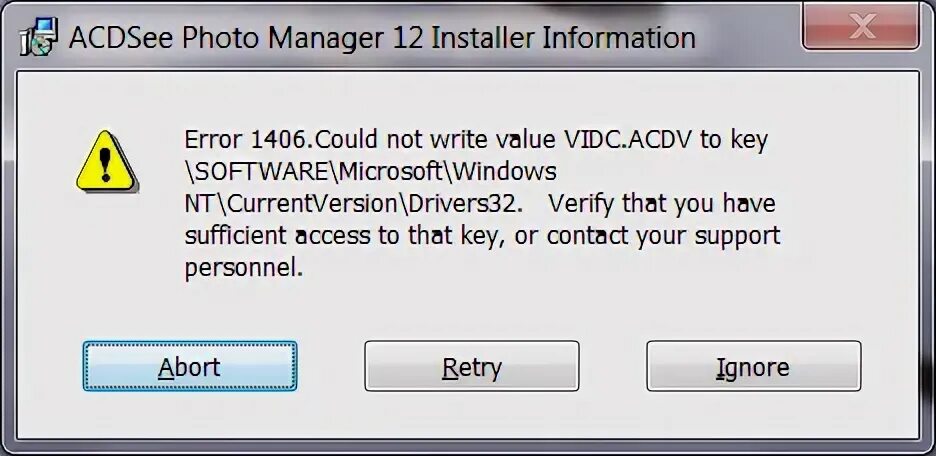This screenshot has height=456, width=936.
Task: Close the installer dialog with the X button
Action: pyautogui.click(x=860, y=26)
